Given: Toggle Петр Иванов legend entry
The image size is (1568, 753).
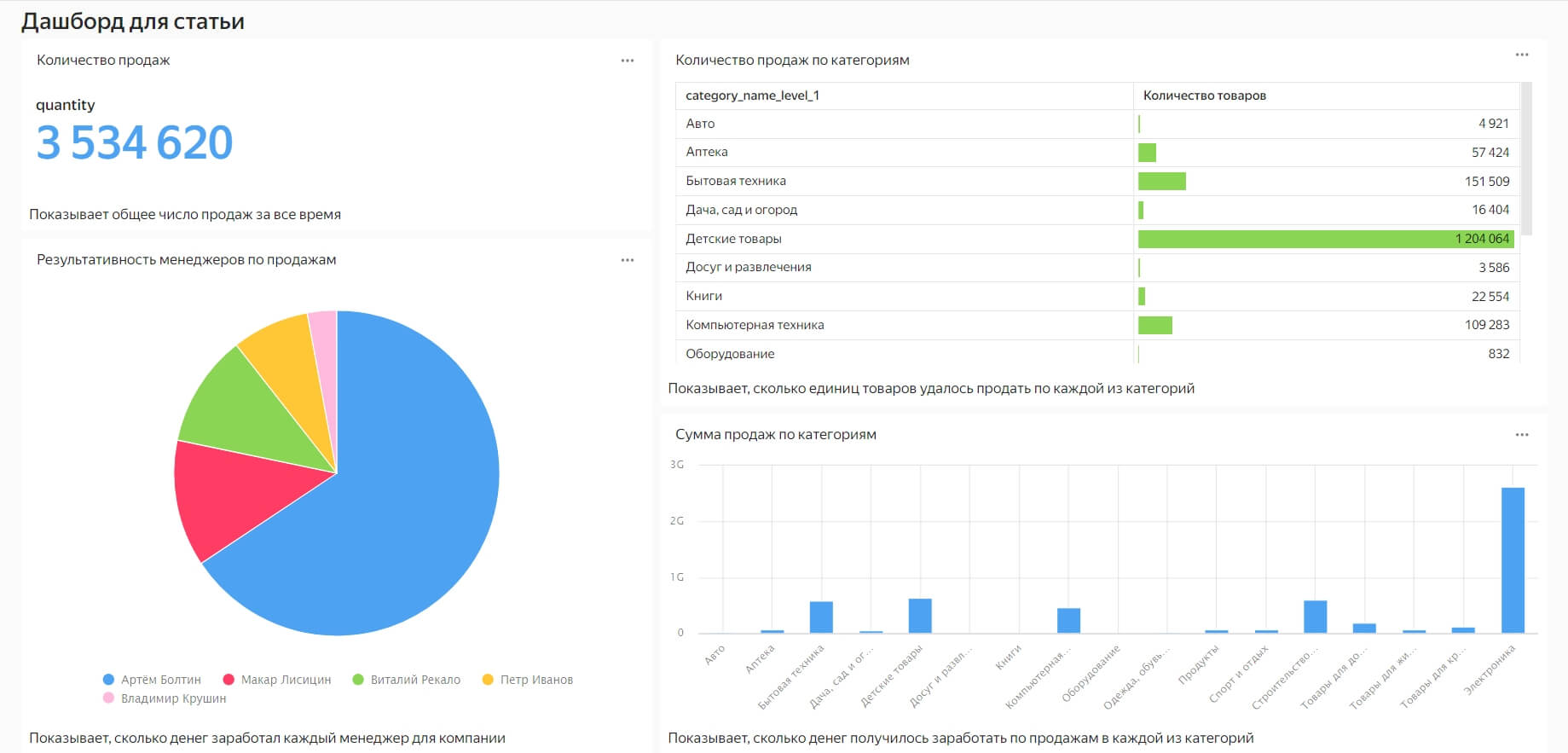Looking at the screenshot, I should tap(527, 680).
